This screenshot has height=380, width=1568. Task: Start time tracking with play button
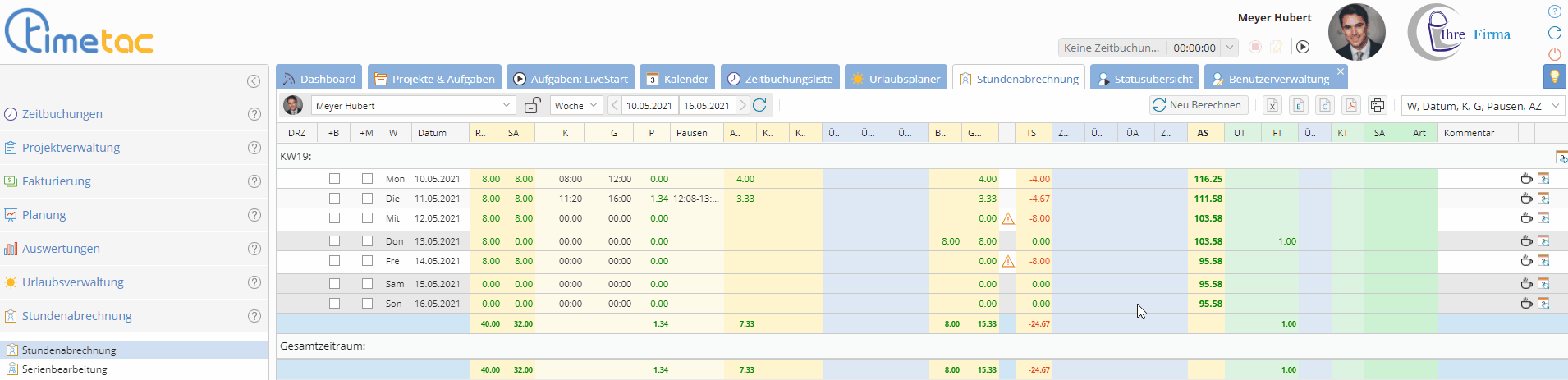[1303, 47]
